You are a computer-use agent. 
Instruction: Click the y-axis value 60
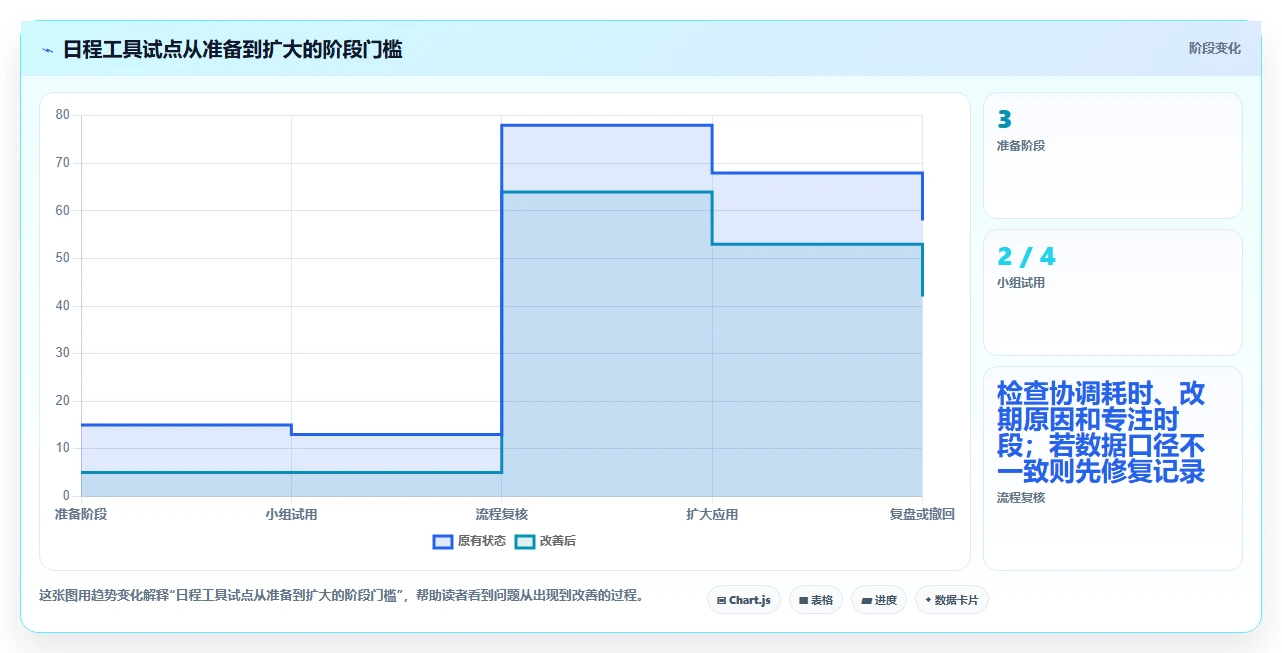(63, 210)
